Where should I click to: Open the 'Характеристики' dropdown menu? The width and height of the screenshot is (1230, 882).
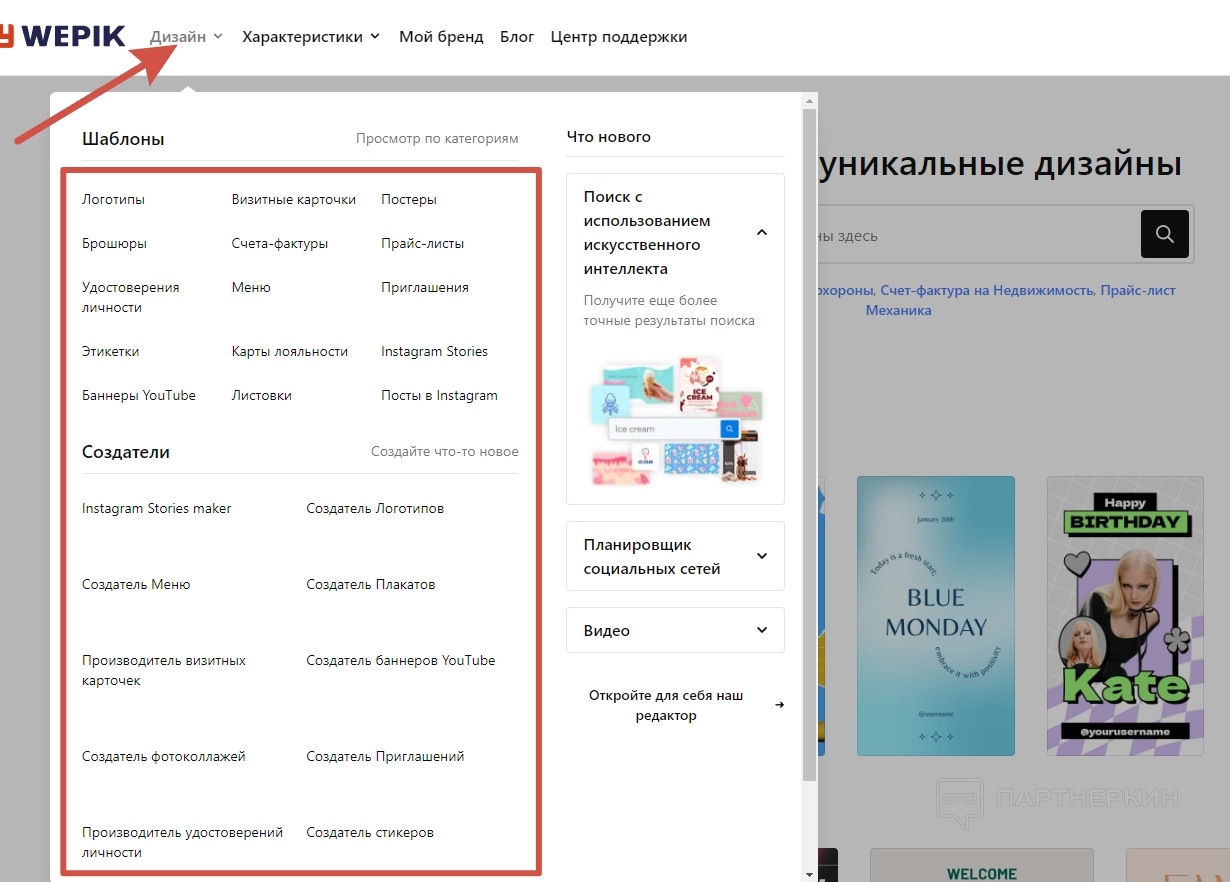(310, 37)
